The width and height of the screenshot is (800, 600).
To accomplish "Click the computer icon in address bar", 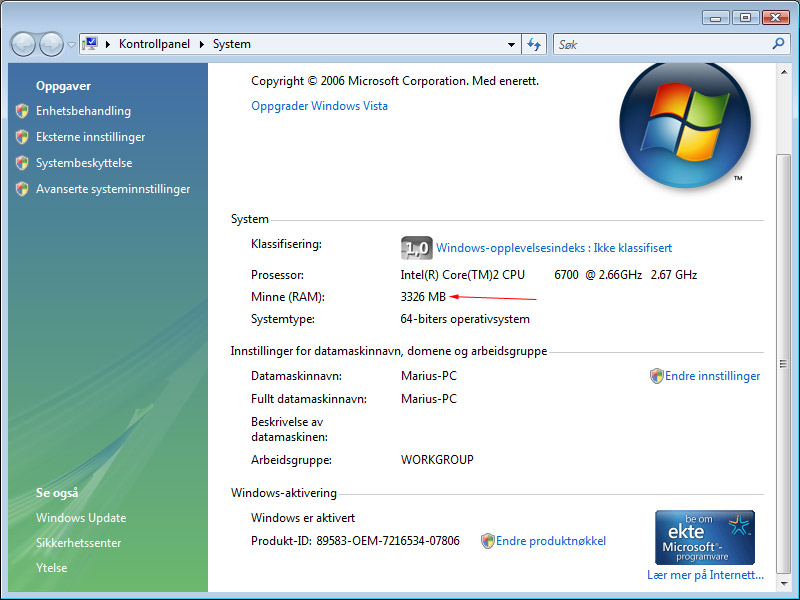I will click(90, 44).
